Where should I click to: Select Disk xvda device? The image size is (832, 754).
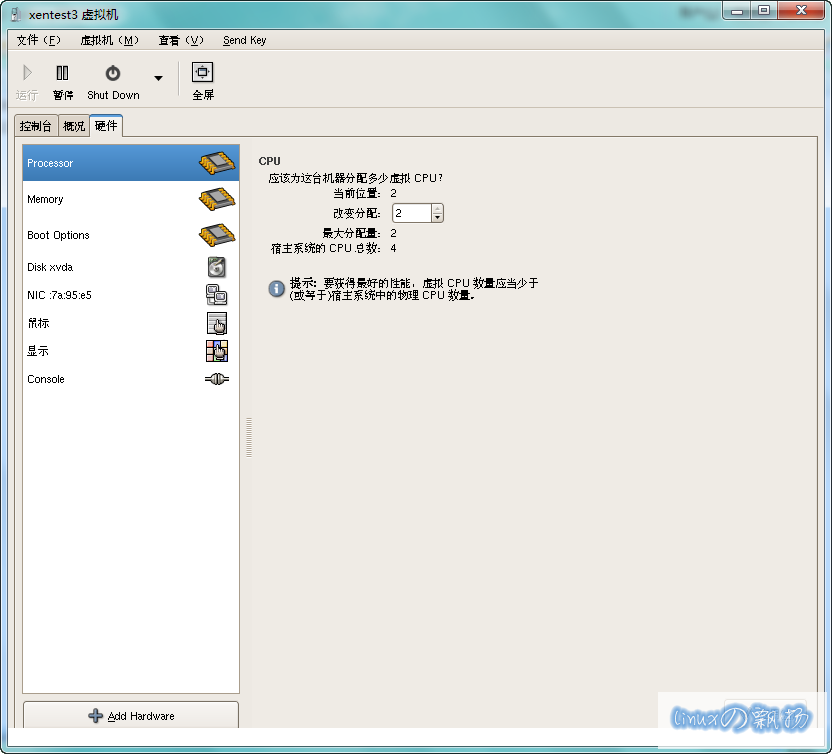point(130,267)
